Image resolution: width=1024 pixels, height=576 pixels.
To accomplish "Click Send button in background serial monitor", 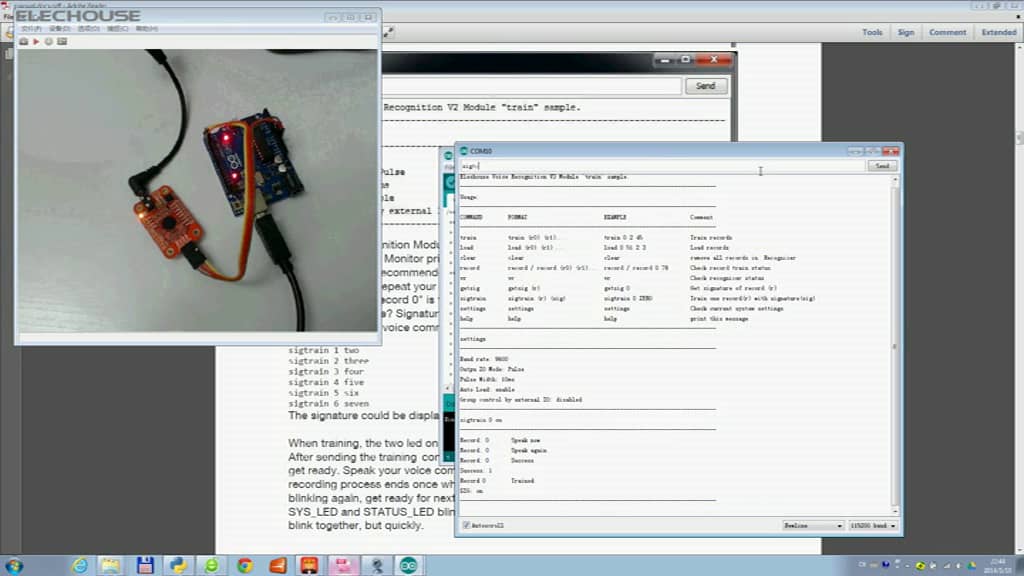I will tap(705, 86).
